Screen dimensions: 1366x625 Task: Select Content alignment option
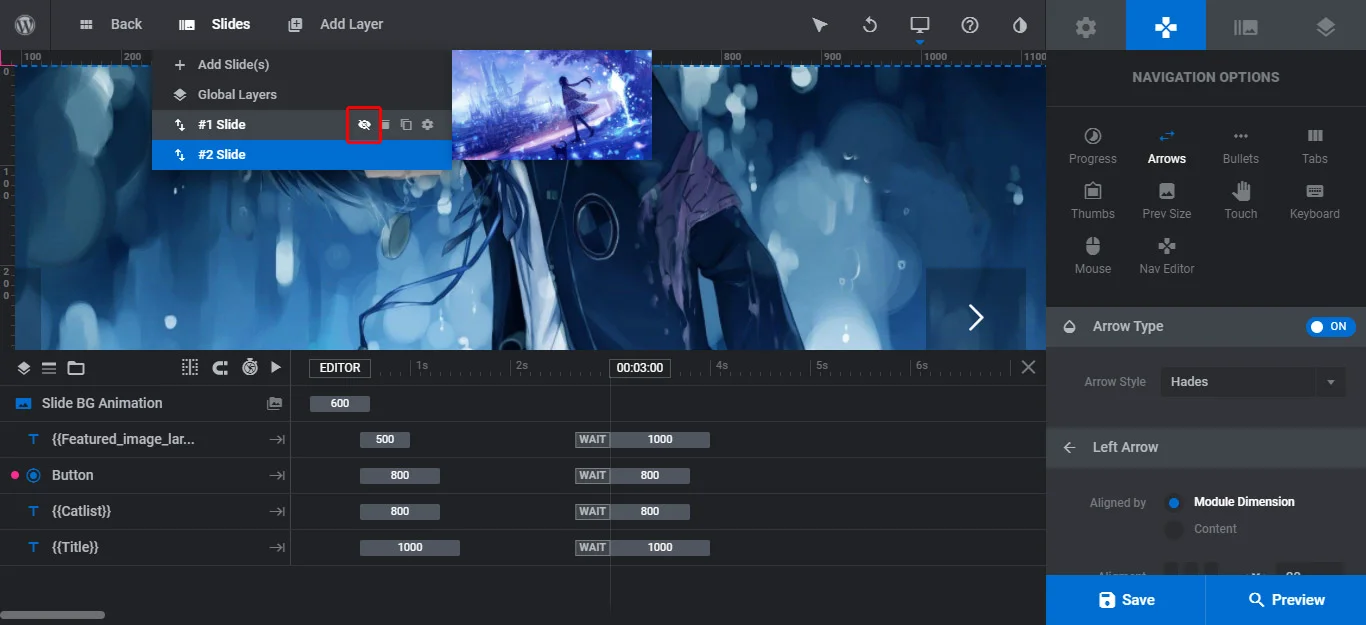[1174, 529]
